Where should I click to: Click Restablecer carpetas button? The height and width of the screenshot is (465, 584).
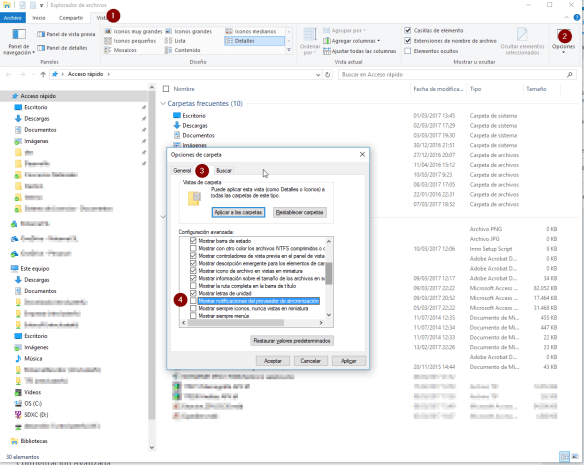300,212
